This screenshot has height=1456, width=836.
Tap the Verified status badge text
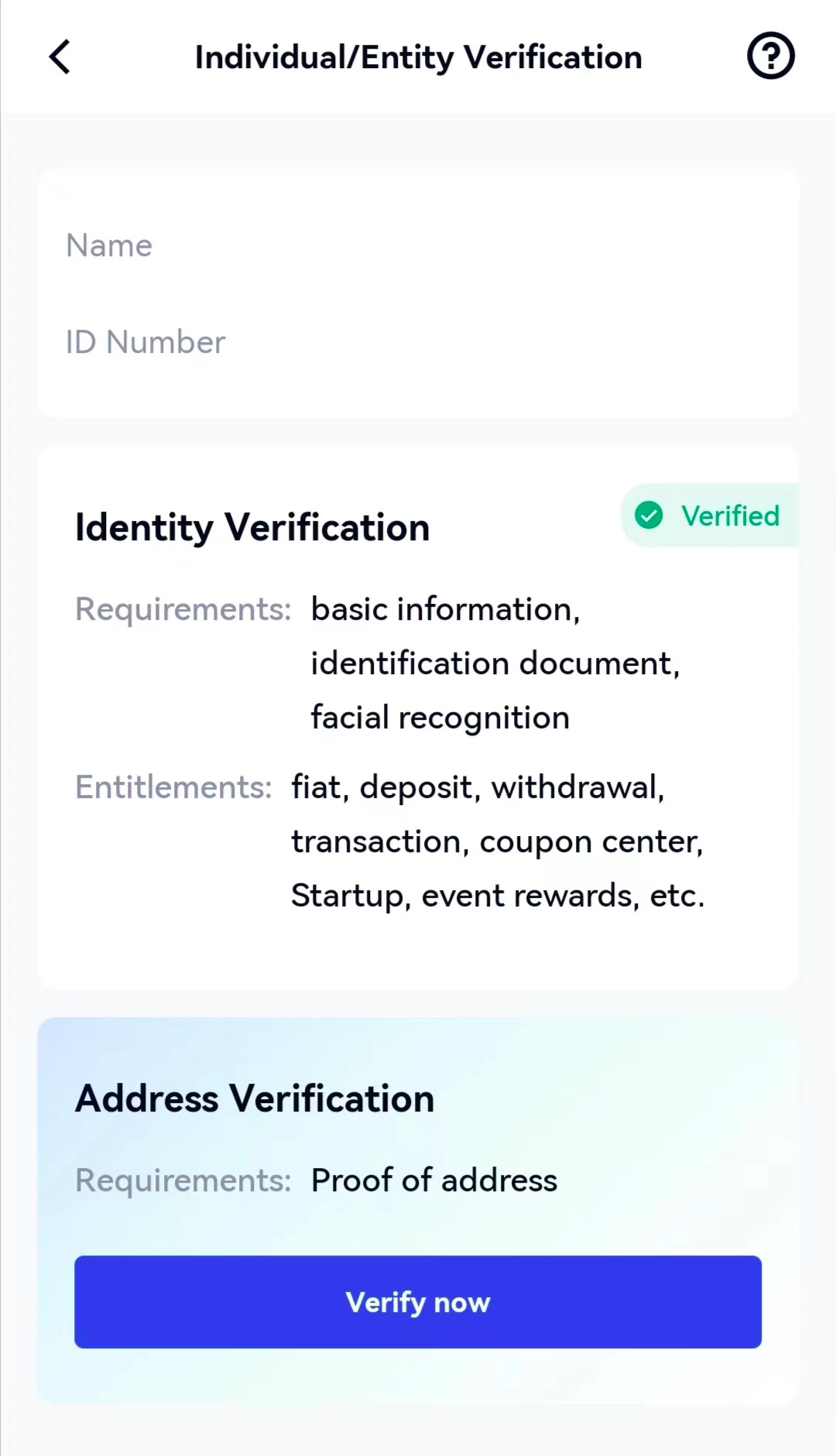(x=730, y=516)
